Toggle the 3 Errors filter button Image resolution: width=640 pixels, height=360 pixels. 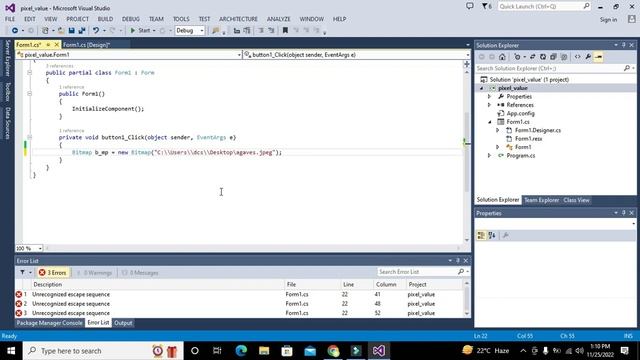coord(53,273)
